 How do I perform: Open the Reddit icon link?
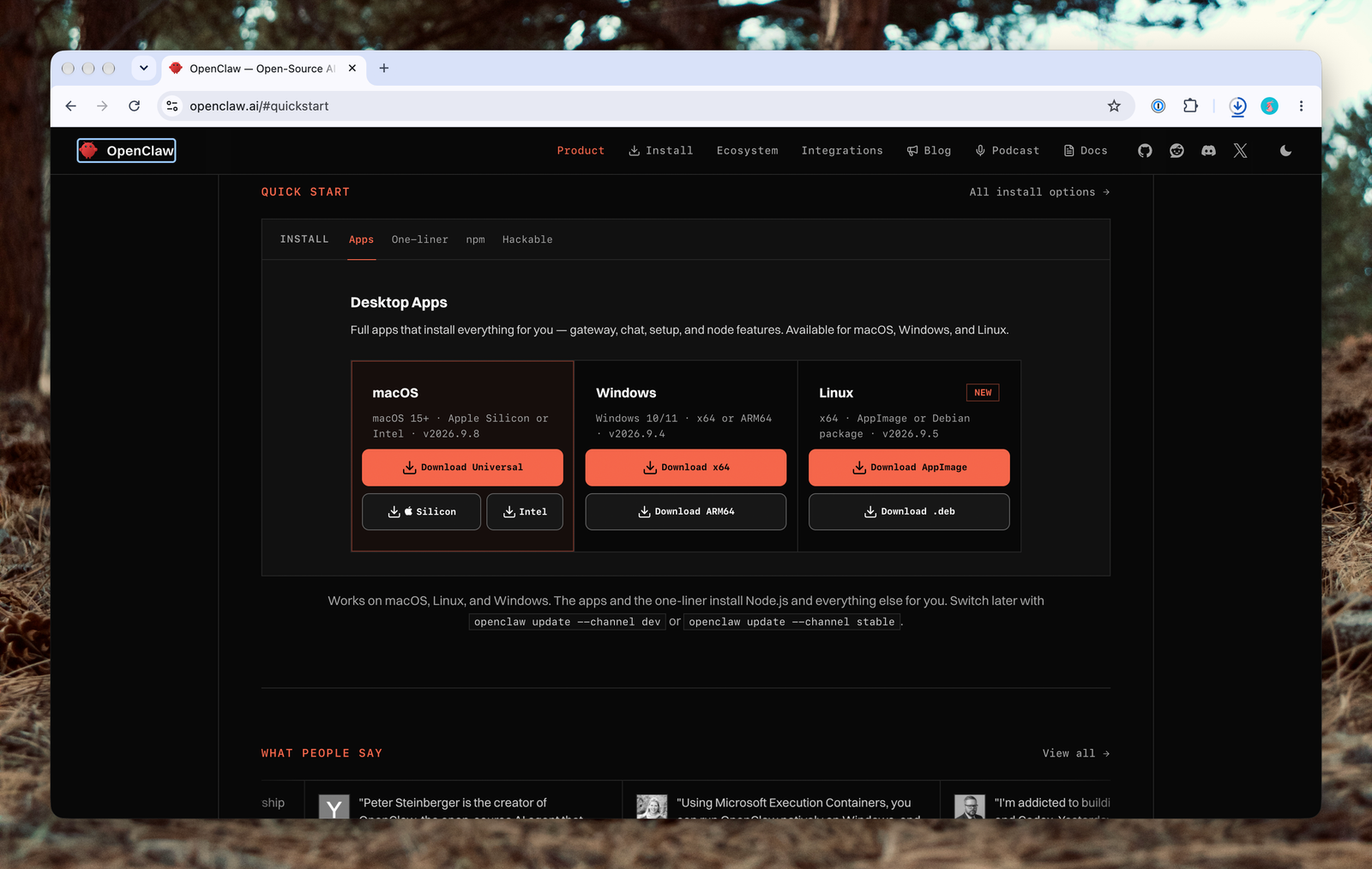pyautogui.click(x=1176, y=151)
